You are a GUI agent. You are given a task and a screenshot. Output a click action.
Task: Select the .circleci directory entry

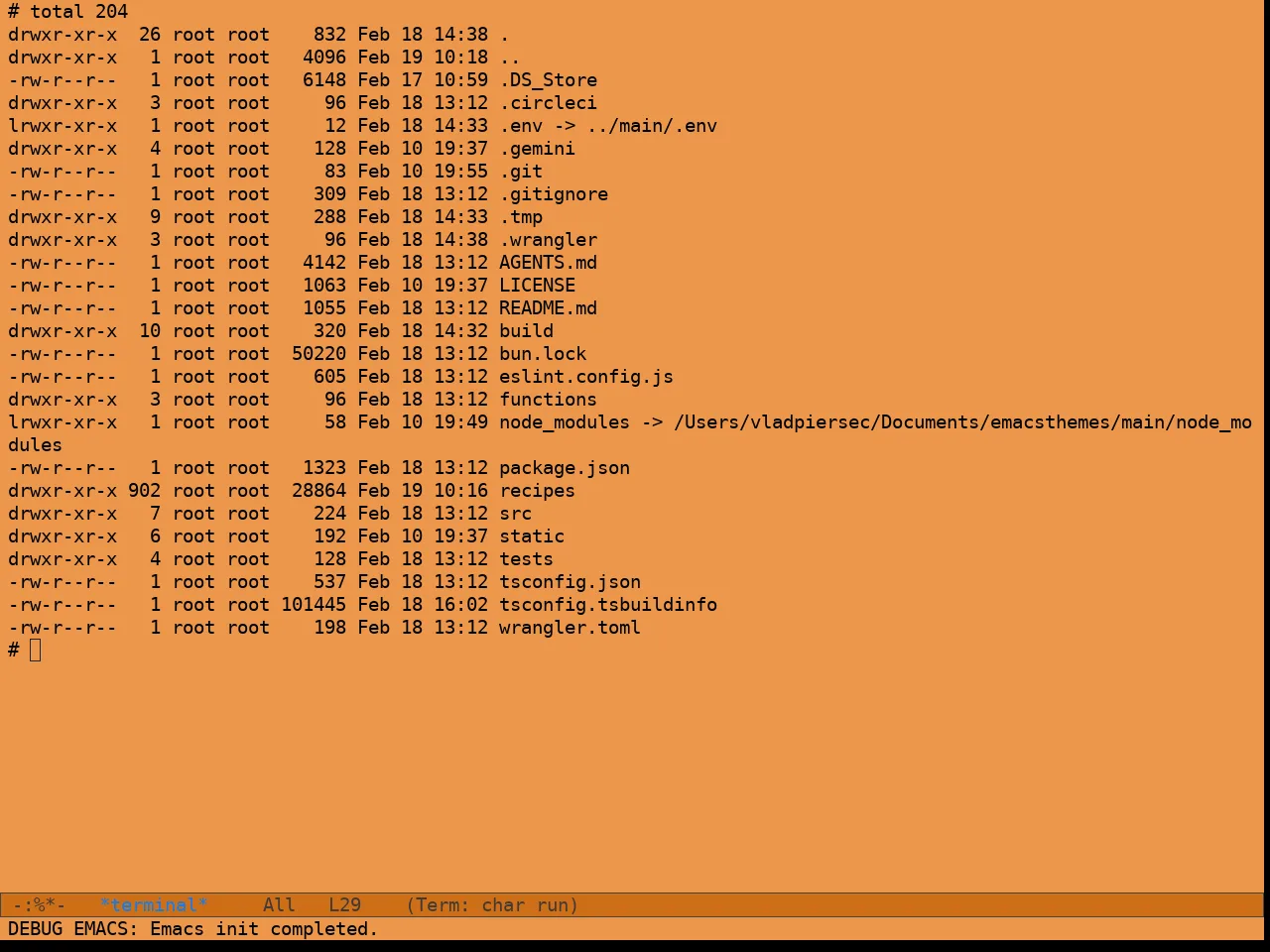coord(549,103)
